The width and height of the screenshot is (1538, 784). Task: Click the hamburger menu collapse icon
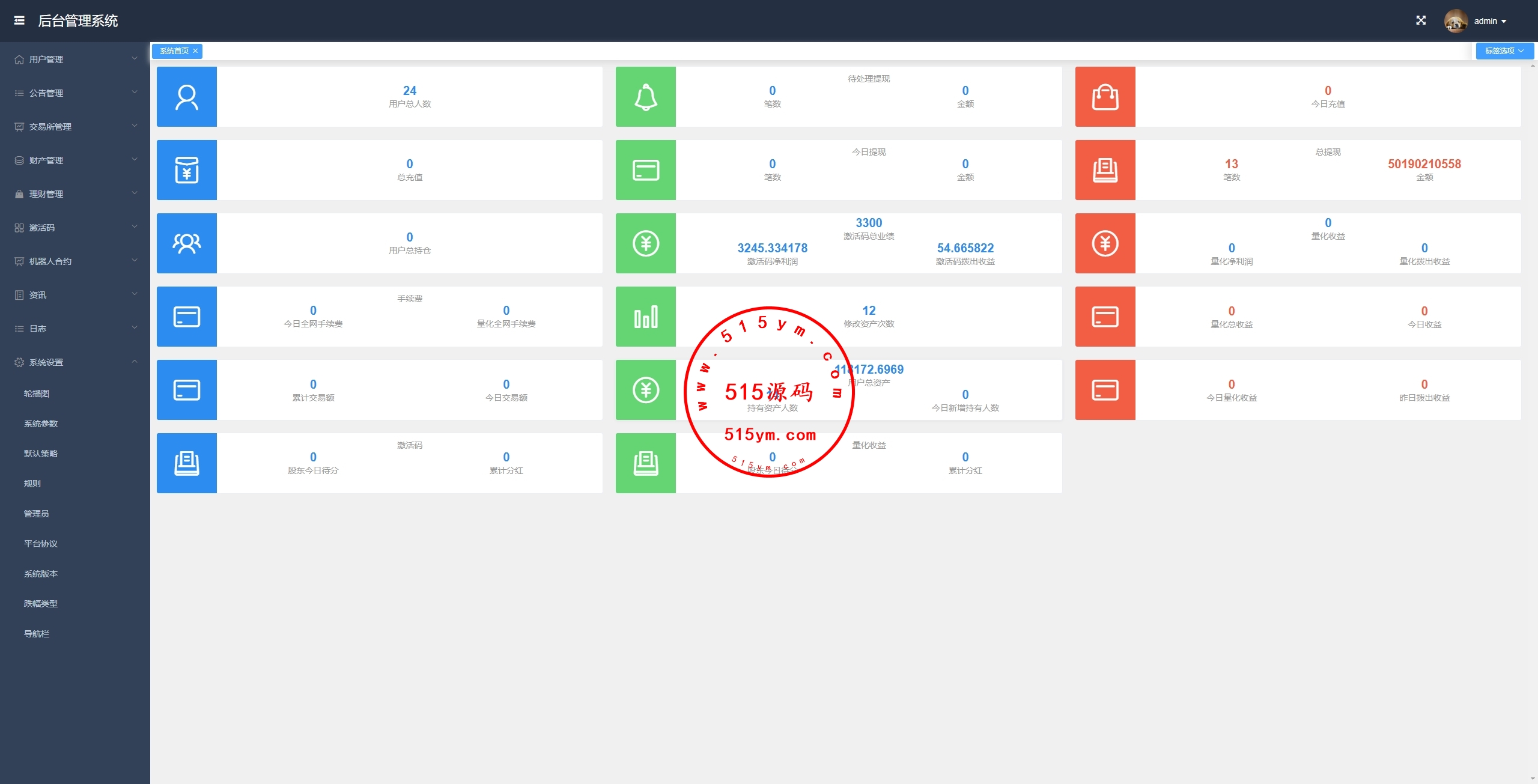(x=19, y=20)
